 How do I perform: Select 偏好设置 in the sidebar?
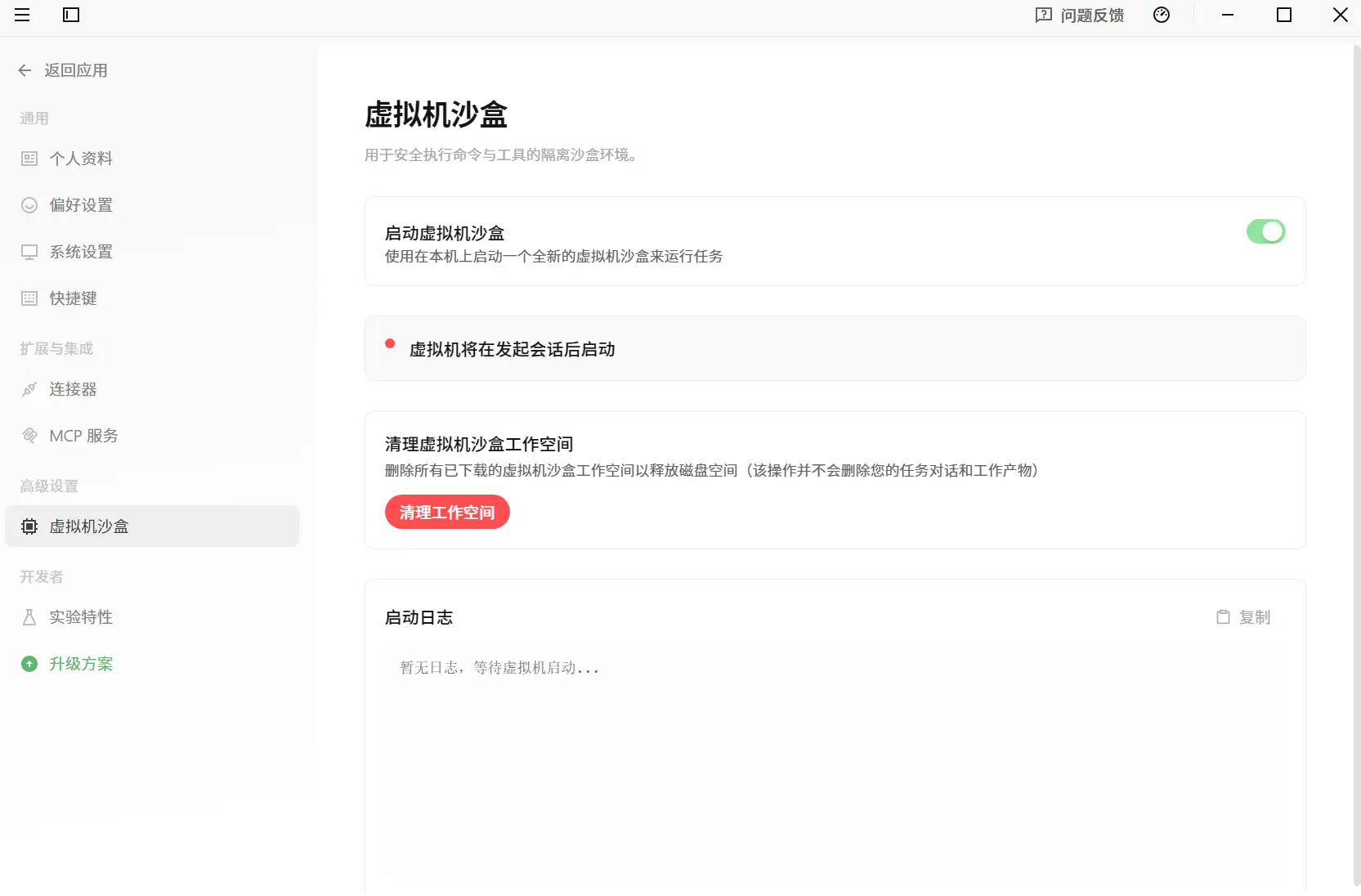coord(81,204)
